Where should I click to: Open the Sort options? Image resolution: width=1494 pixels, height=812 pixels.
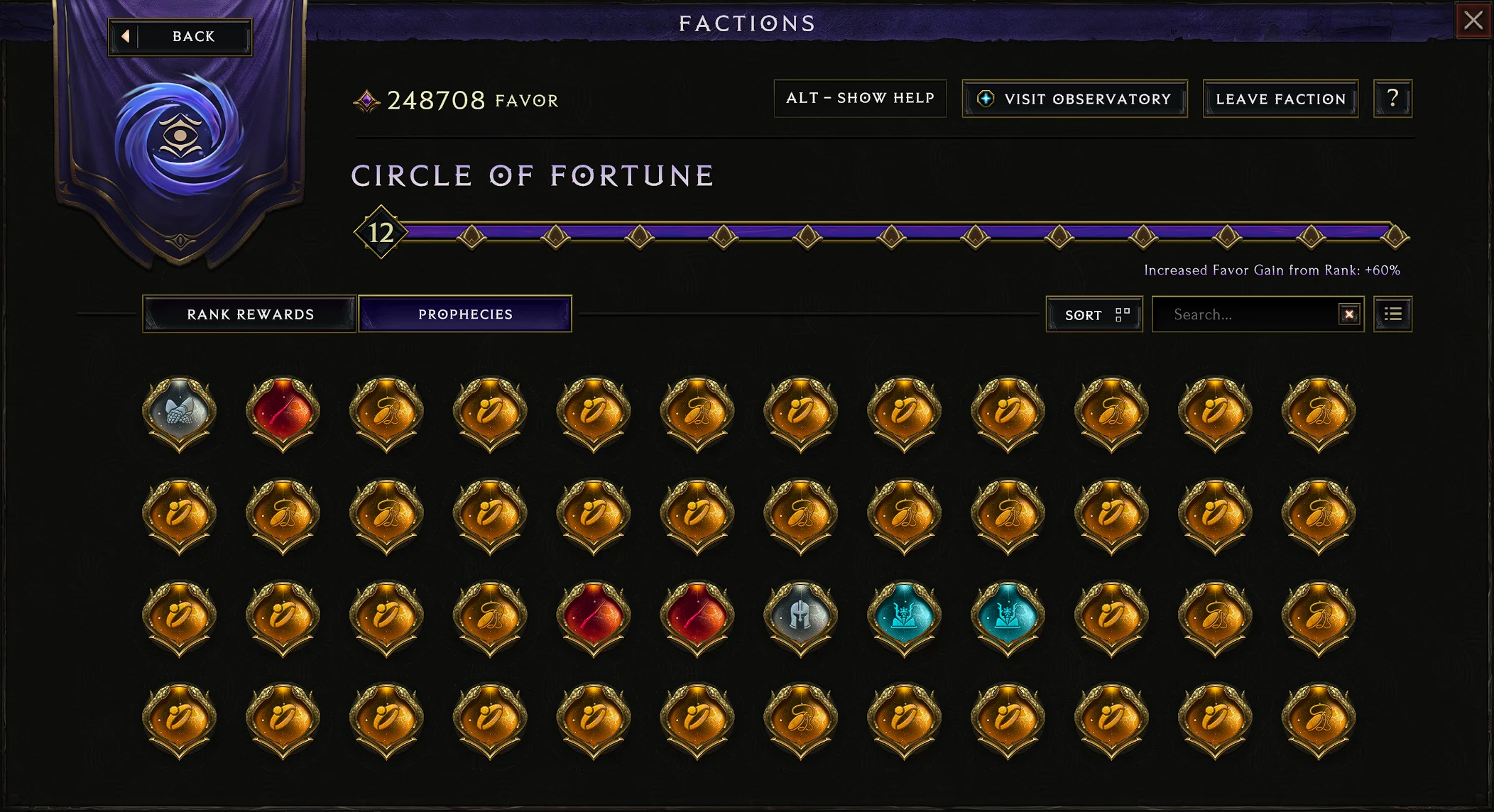(1094, 314)
